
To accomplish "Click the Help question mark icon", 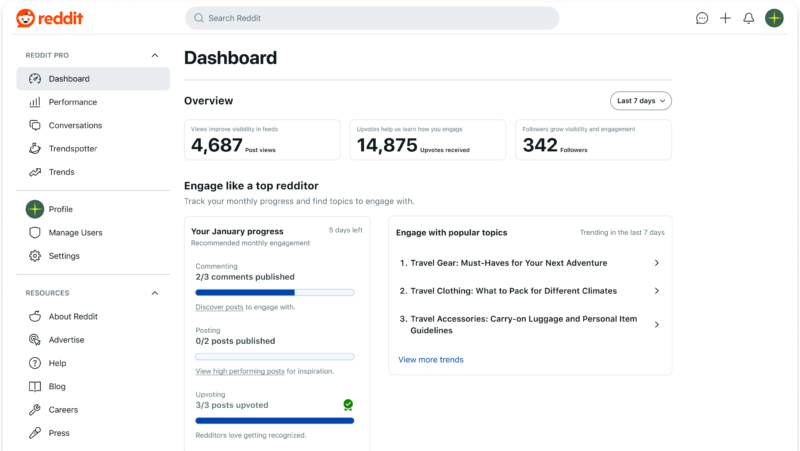I will point(35,363).
